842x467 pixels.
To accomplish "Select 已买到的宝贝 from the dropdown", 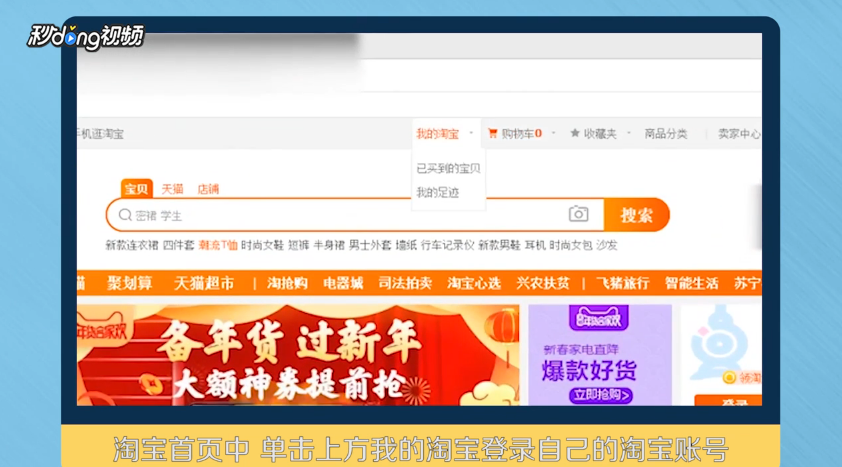I will (448, 169).
